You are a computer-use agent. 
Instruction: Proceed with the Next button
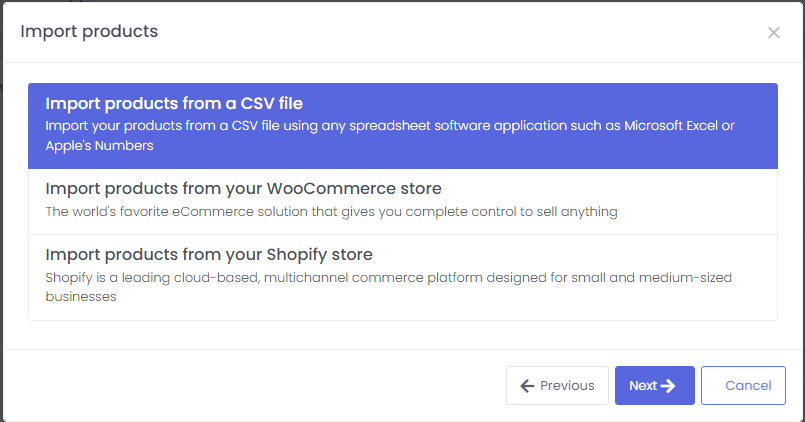click(655, 386)
